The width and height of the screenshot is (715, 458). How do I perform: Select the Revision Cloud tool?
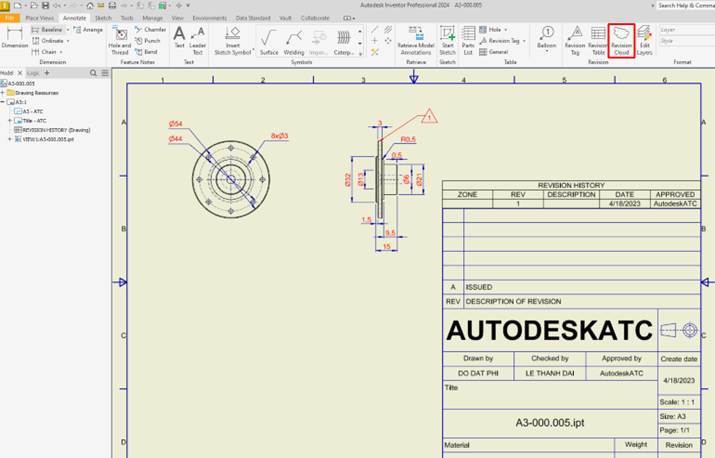[621, 41]
